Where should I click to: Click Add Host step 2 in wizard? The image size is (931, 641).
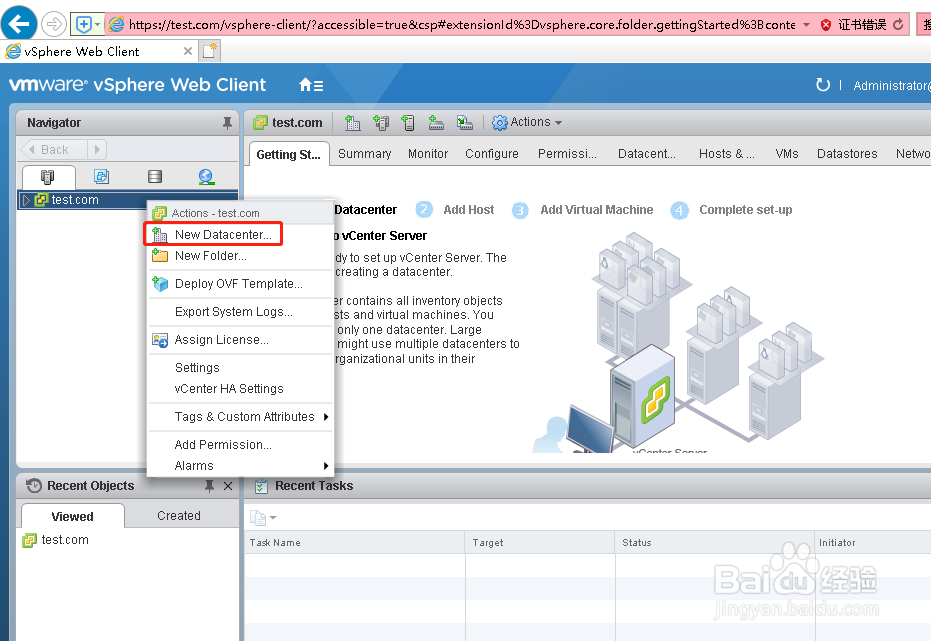tap(455, 210)
